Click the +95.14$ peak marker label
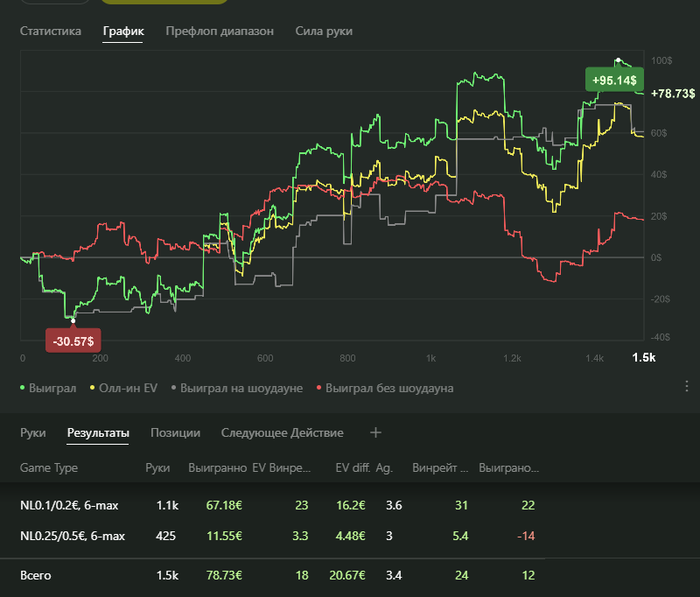 point(614,78)
